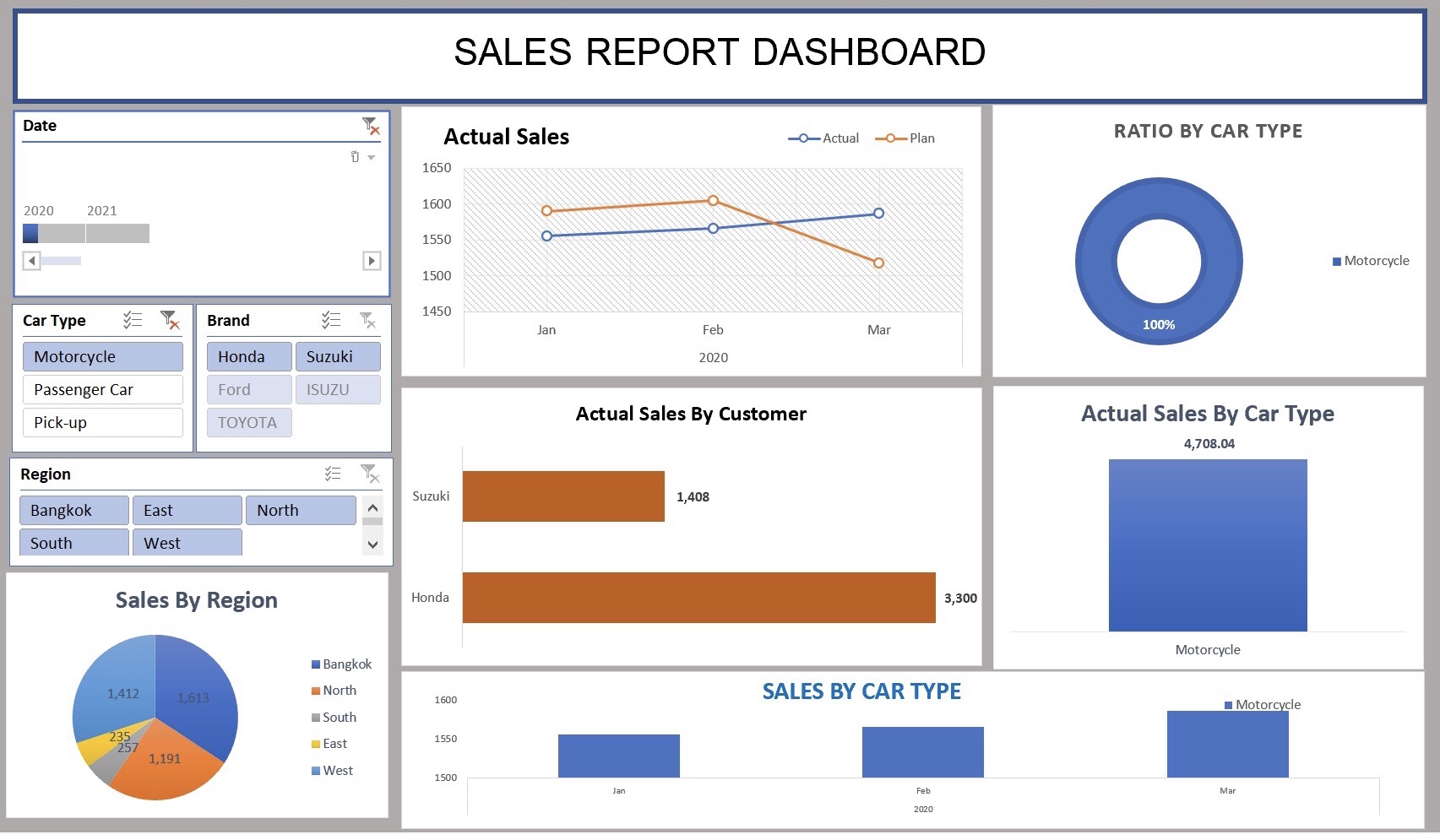Screen dimensions: 1440x840
Task: Toggle multi-select on Brand slicer
Action: coord(331,320)
